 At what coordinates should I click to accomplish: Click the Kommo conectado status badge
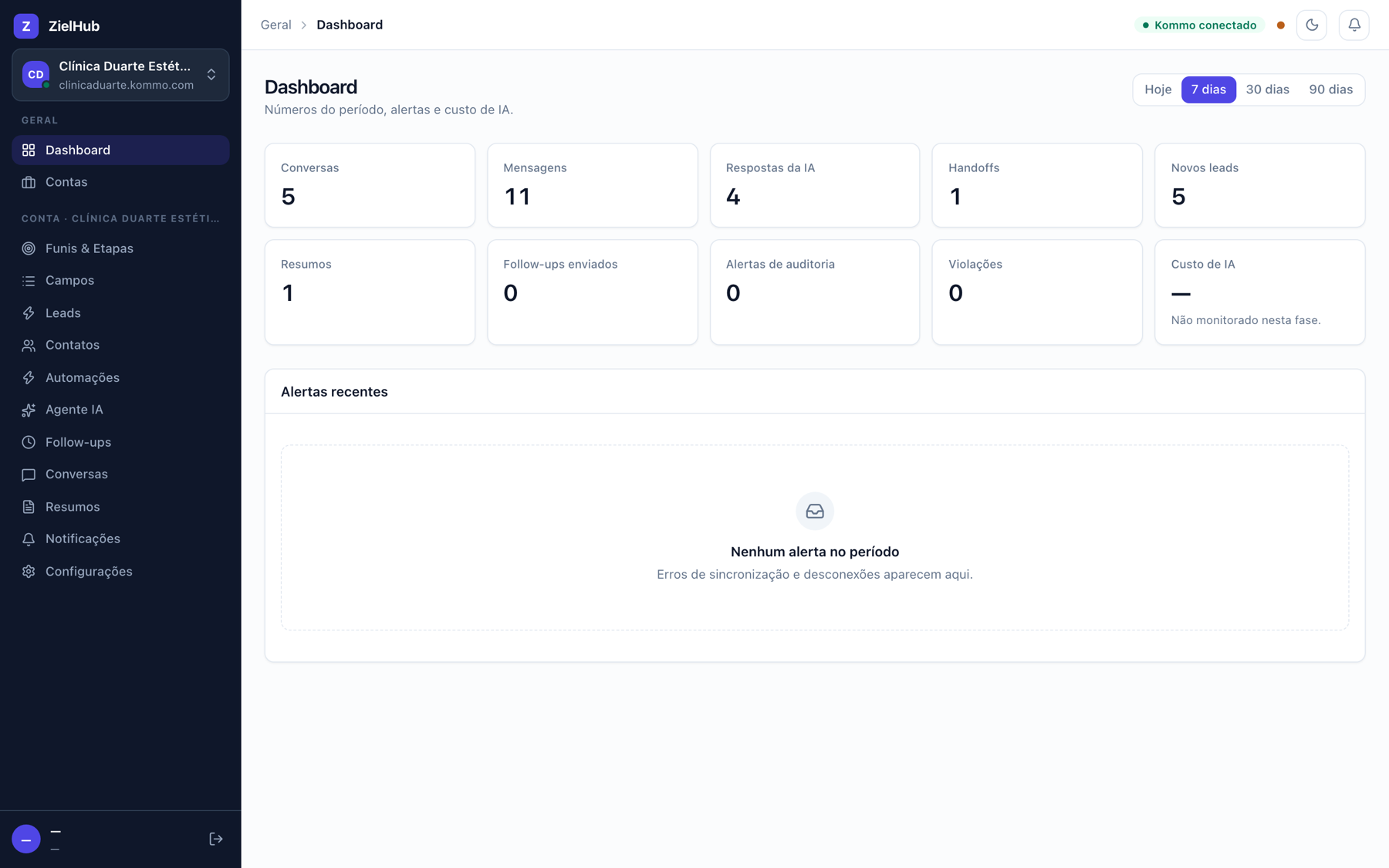1199,25
